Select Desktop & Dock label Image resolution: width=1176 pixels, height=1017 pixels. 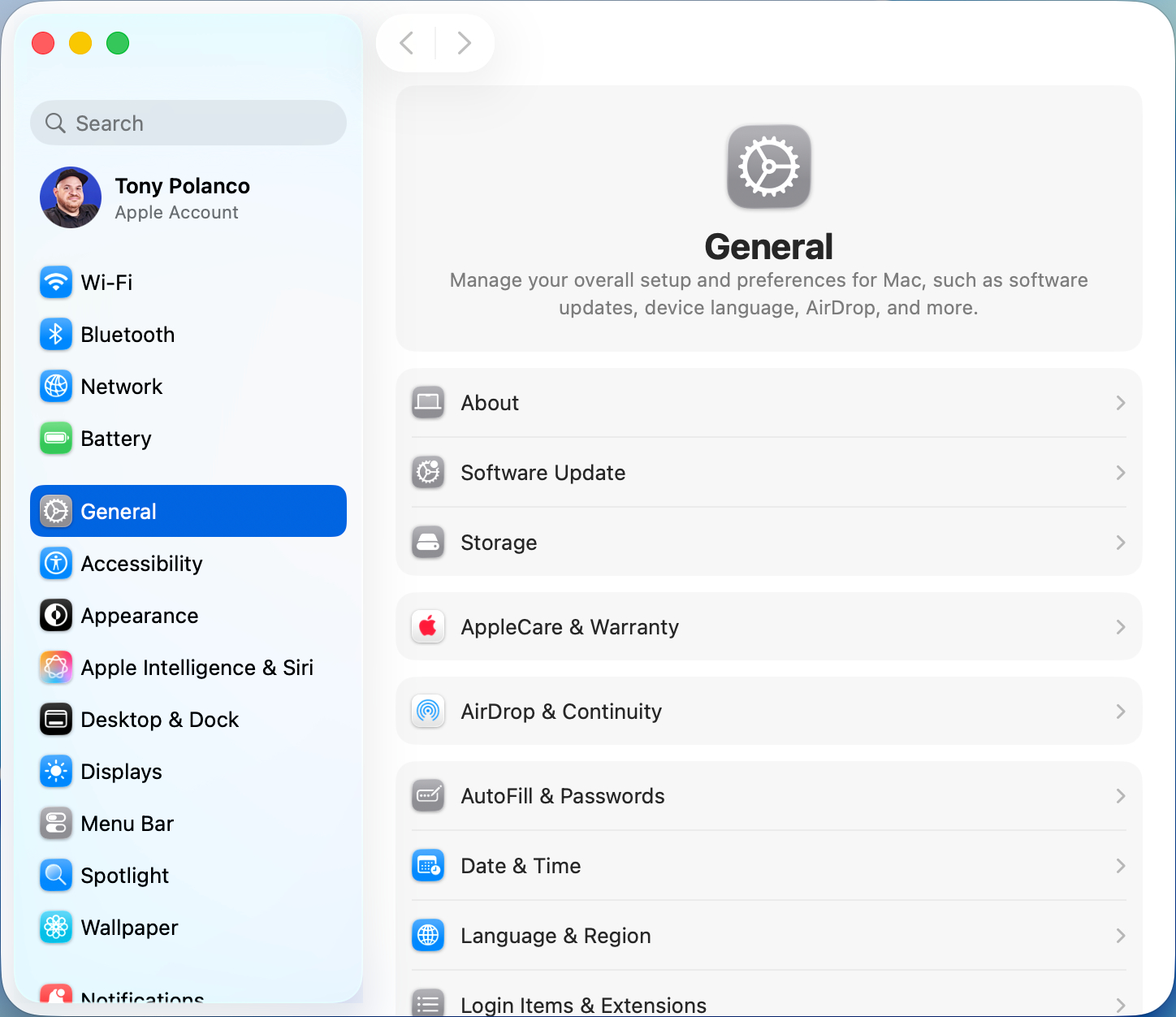pos(160,720)
